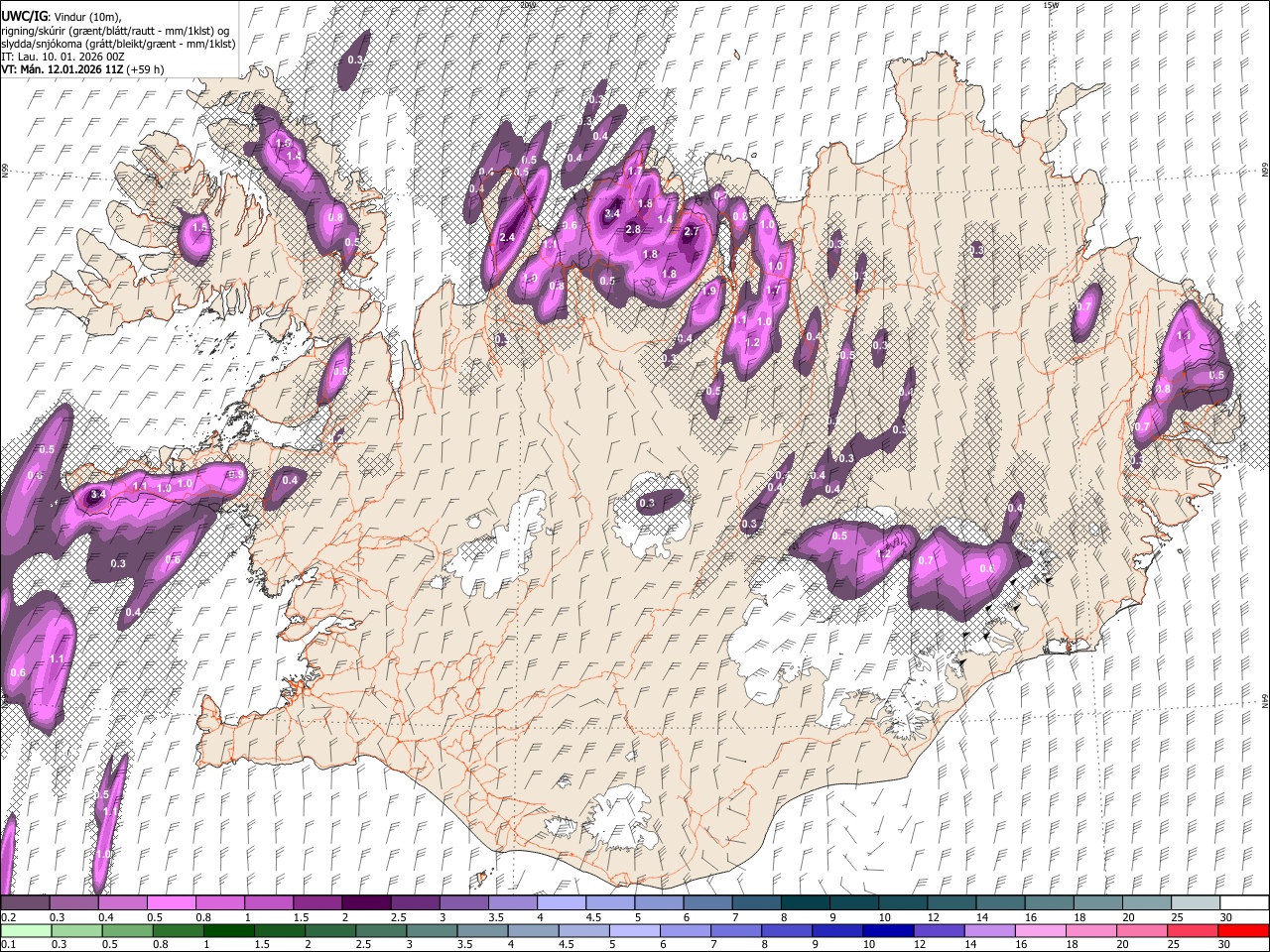Click the '0.3' value over the central glacier
Image resolution: width=1270 pixels, height=952 pixels.
tap(647, 504)
